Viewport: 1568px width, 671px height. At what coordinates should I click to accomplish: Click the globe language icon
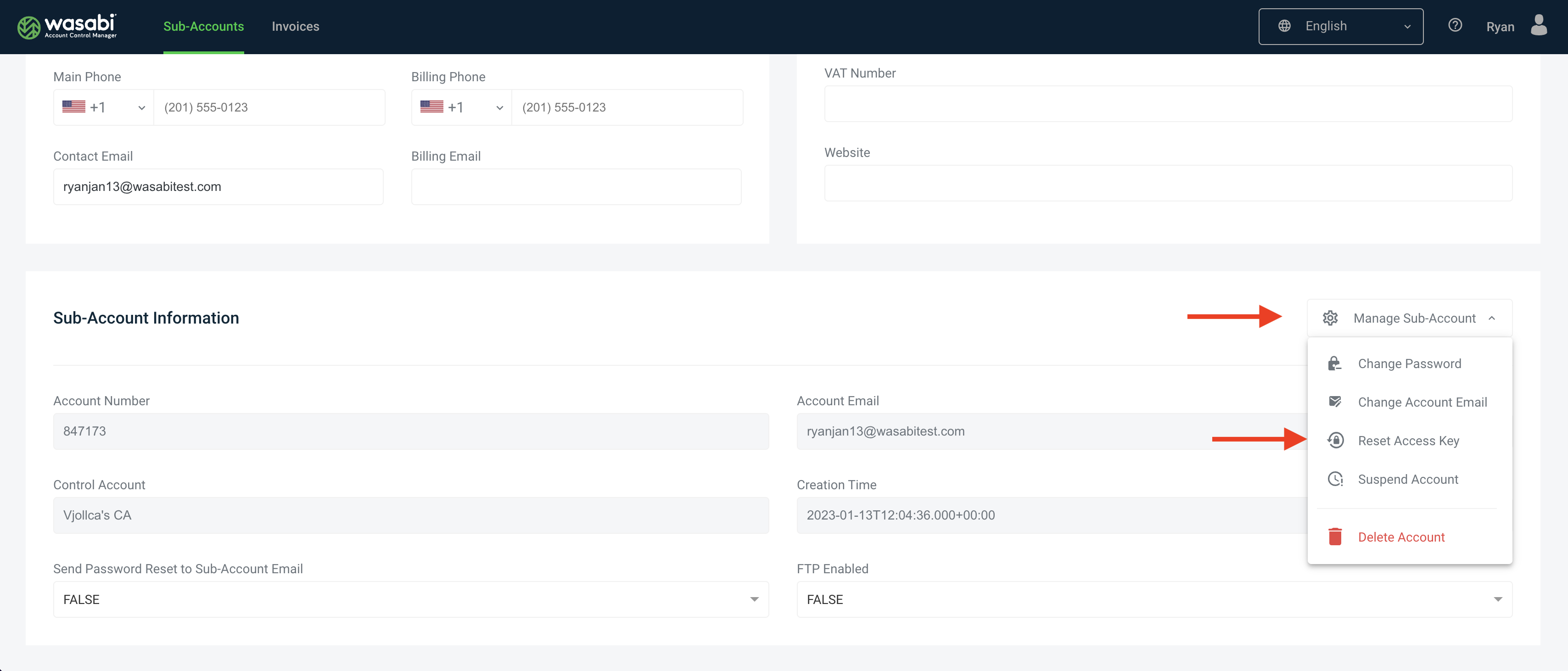(1284, 26)
